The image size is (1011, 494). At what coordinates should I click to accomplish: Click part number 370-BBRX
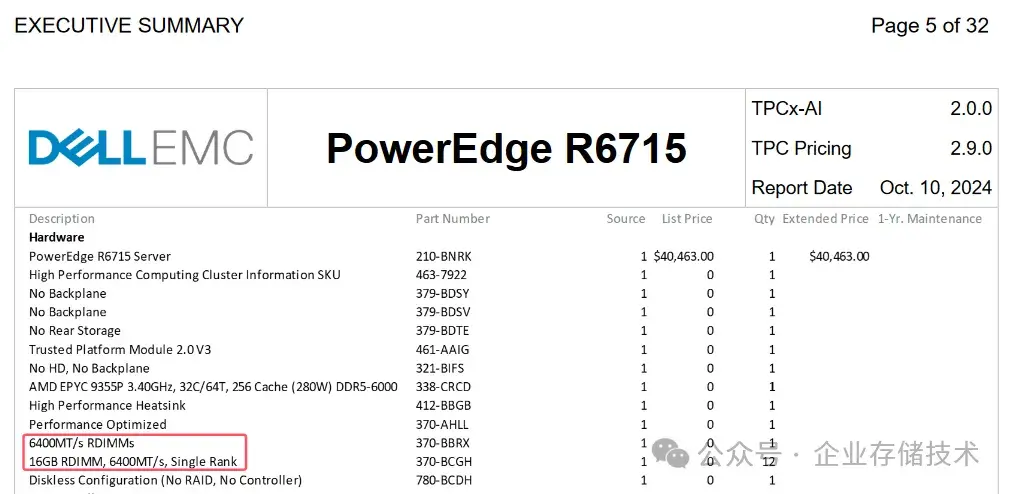443,443
